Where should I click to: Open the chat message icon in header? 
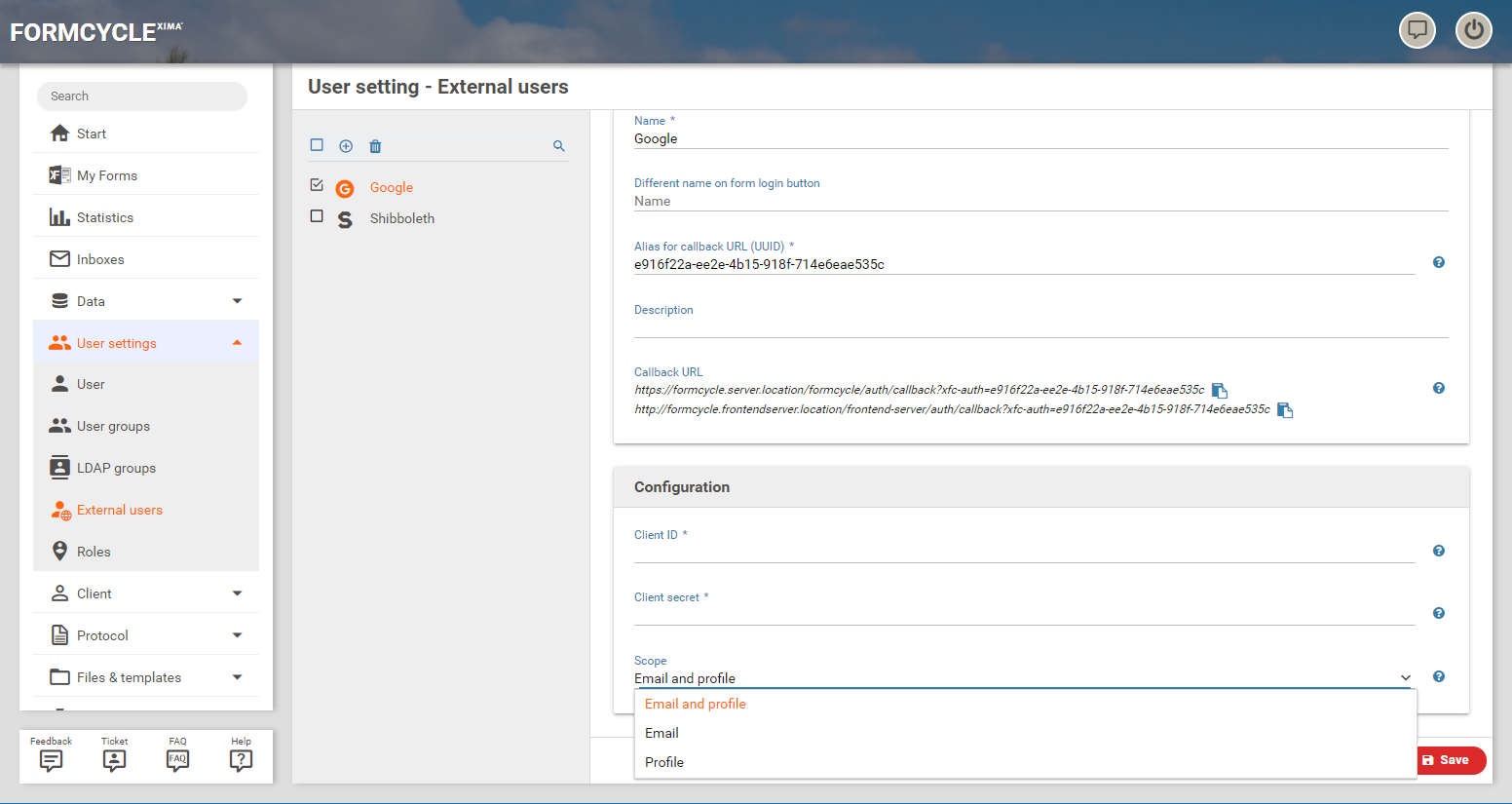(1417, 30)
